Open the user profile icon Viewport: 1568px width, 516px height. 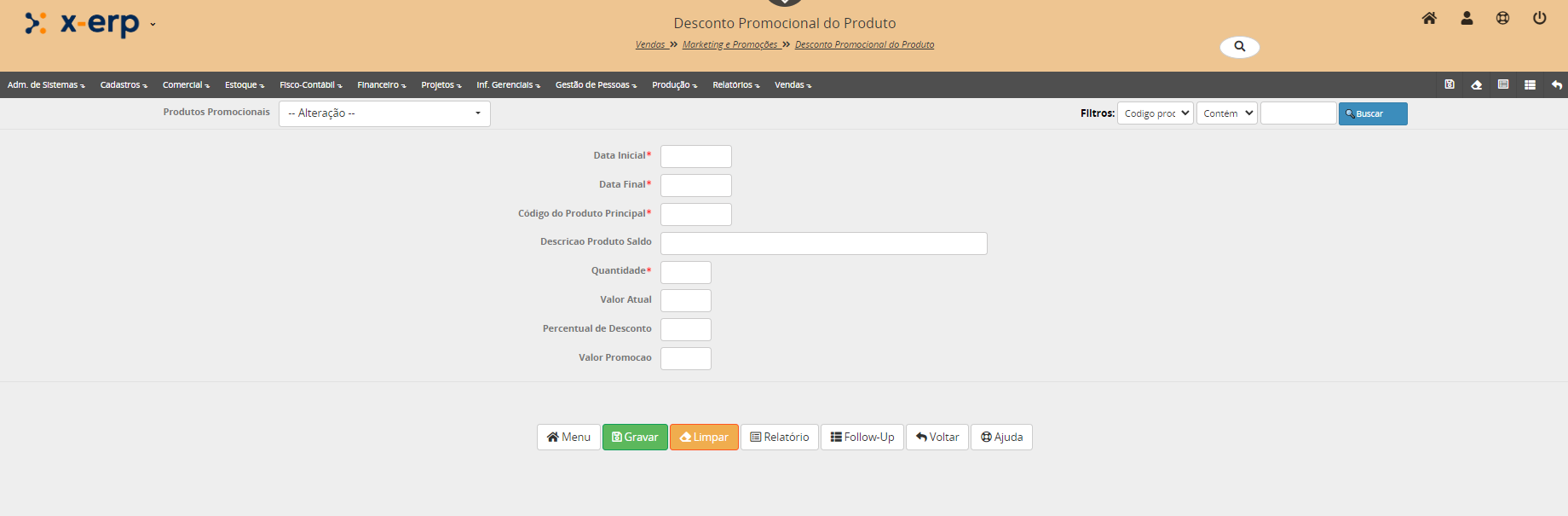[1467, 18]
